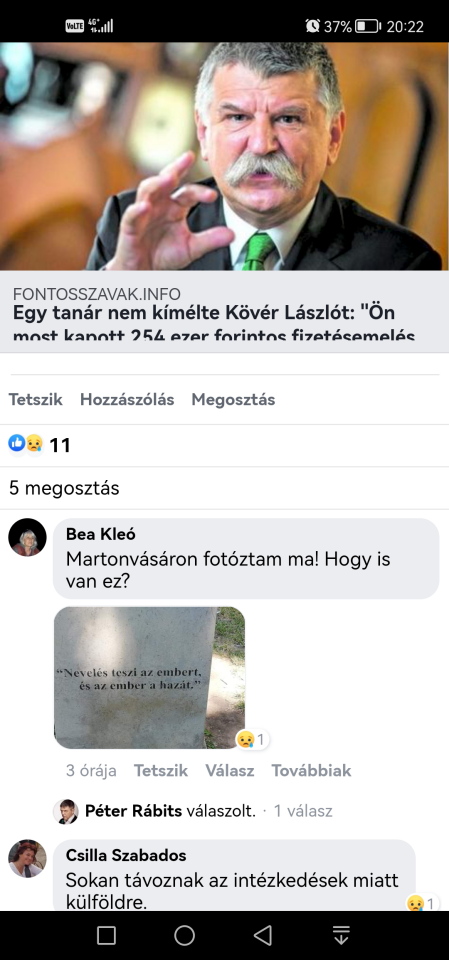The height and width of the screenshot is (960, 449).
Task: Tap Hozzászólás to comment on the post
Action: pos(127,400)
